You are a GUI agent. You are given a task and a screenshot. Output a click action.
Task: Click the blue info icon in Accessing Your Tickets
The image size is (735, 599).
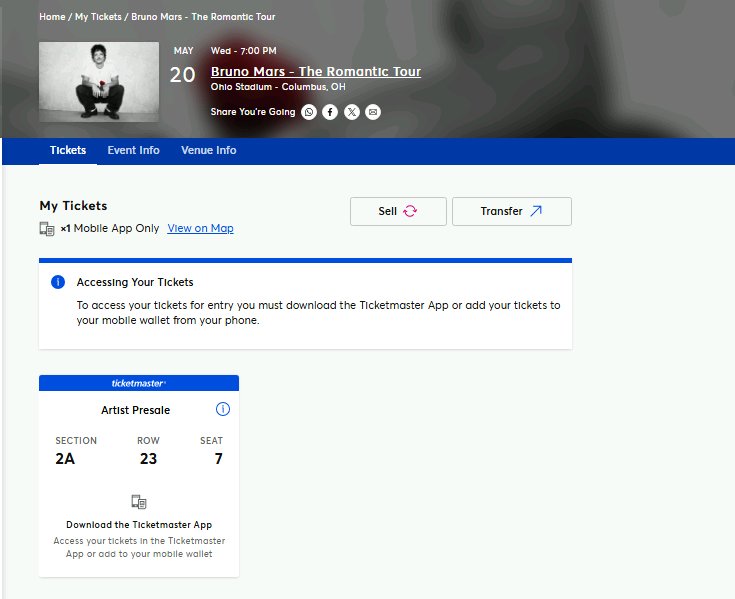tap(58, 282)
